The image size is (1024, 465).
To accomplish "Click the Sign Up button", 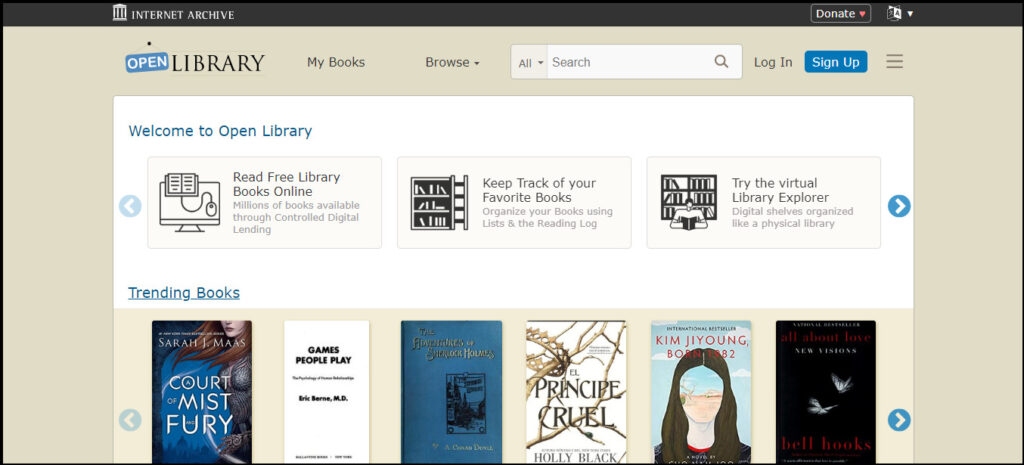I will (x=836, y=62).
